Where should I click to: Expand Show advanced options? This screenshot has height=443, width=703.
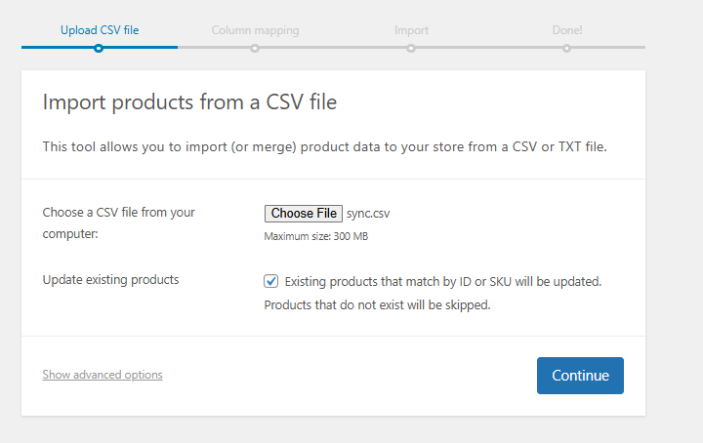coord(102,375)
